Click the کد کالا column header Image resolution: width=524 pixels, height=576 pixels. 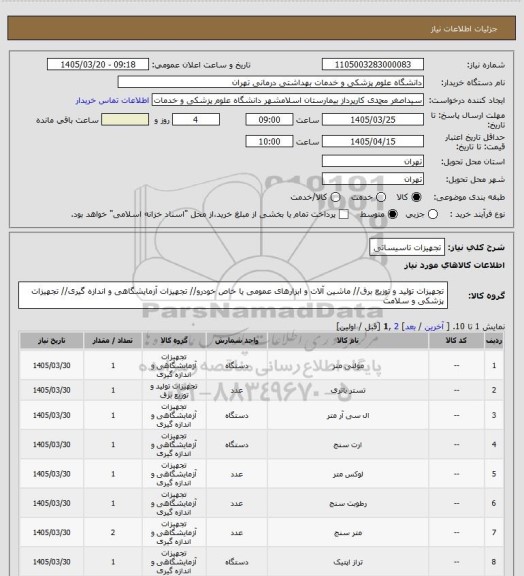[x=456, y=341]
